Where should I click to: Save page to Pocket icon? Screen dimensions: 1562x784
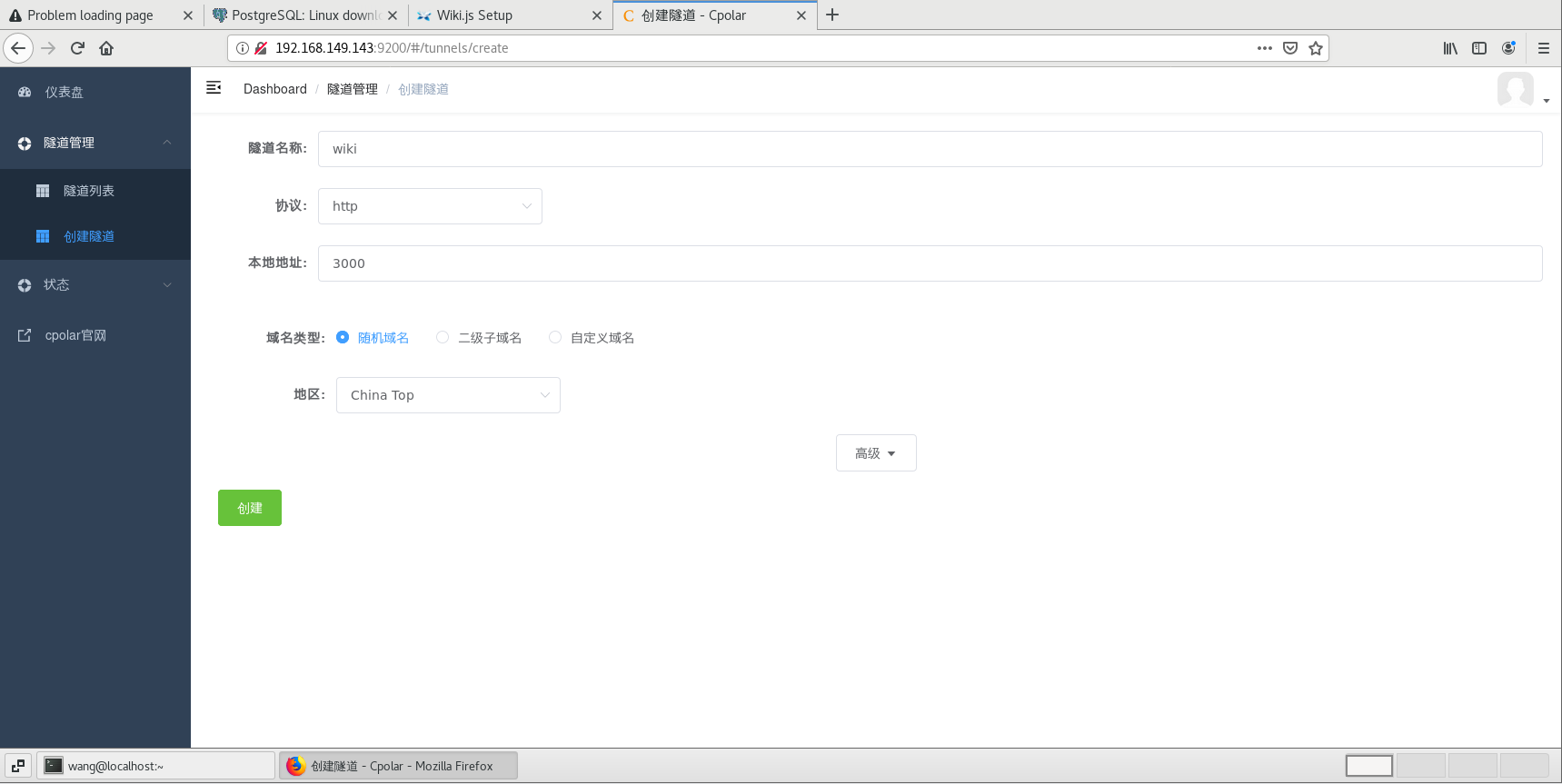[1290, 48]
